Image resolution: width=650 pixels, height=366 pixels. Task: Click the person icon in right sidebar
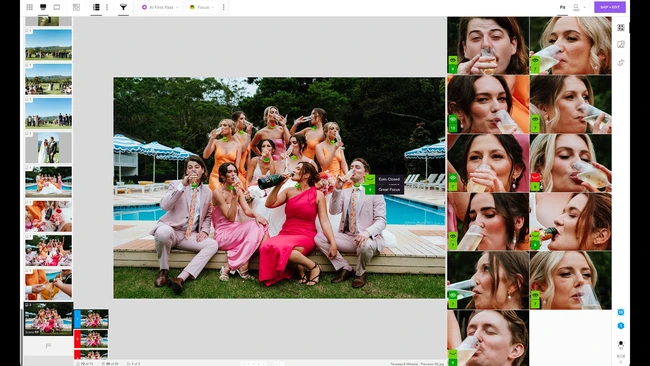(x=621, y=344)
